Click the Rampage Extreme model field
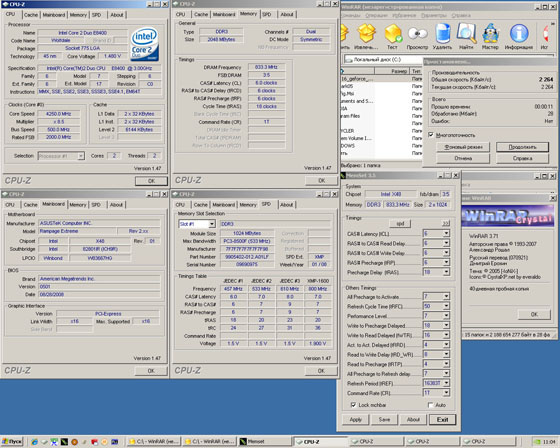The height and width of the screenshot is (448, 560). [x=77, y=231]
